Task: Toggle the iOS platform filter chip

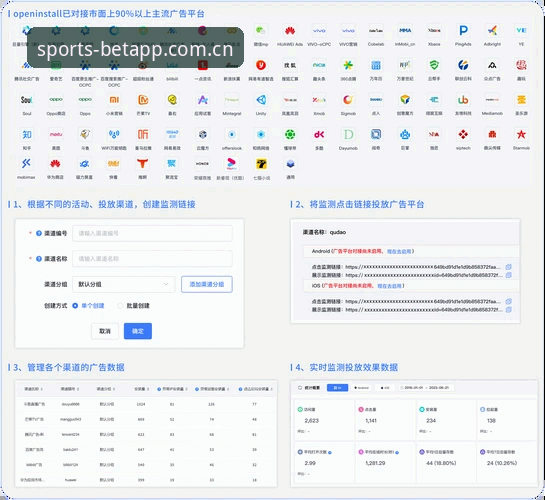Action: [385, 388]
